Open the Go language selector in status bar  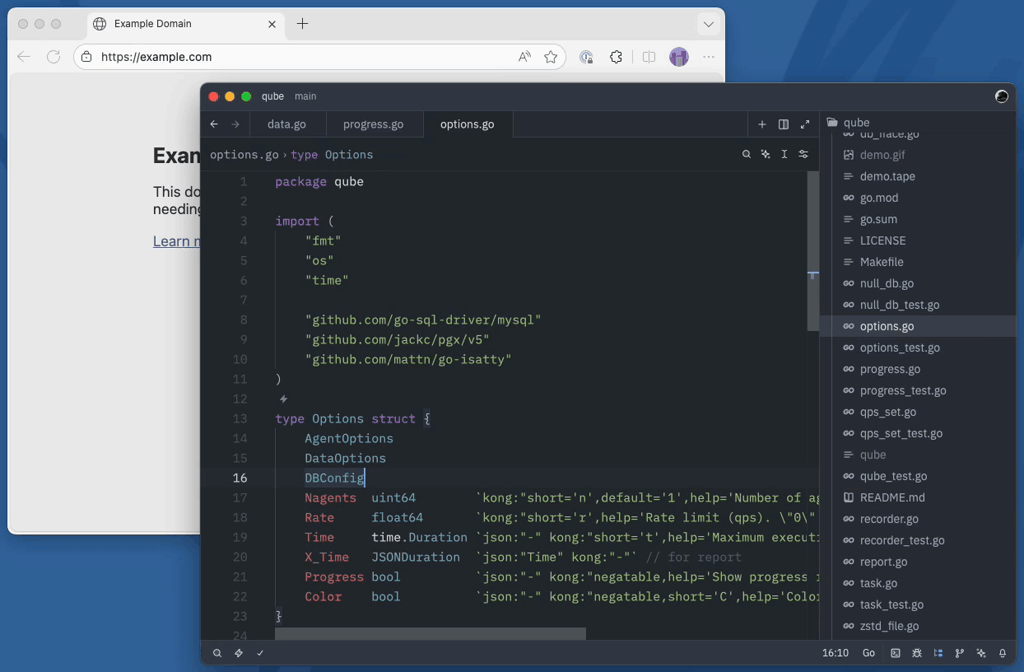point(869,652)
